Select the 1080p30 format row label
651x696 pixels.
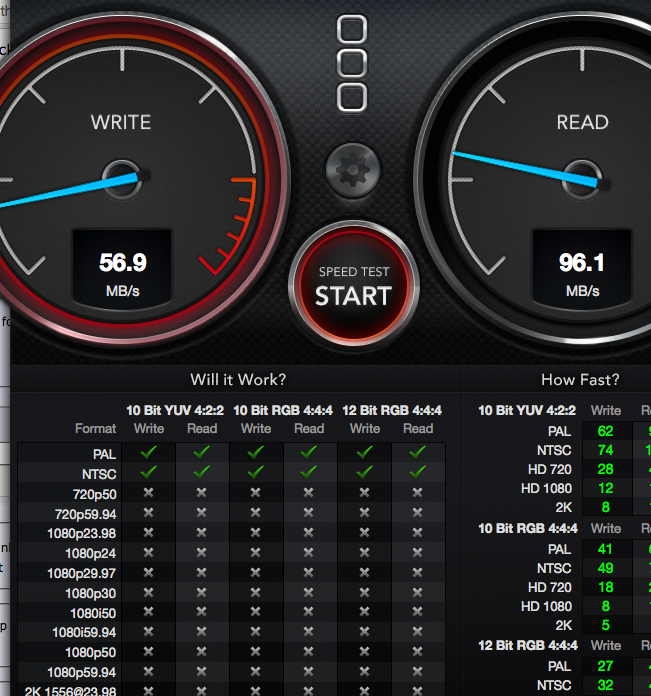coord(91,593)
